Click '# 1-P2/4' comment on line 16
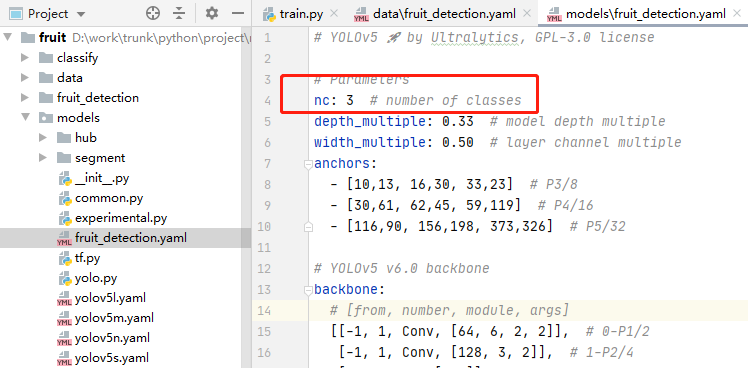748x368 pixels. (x=602, y=353)
